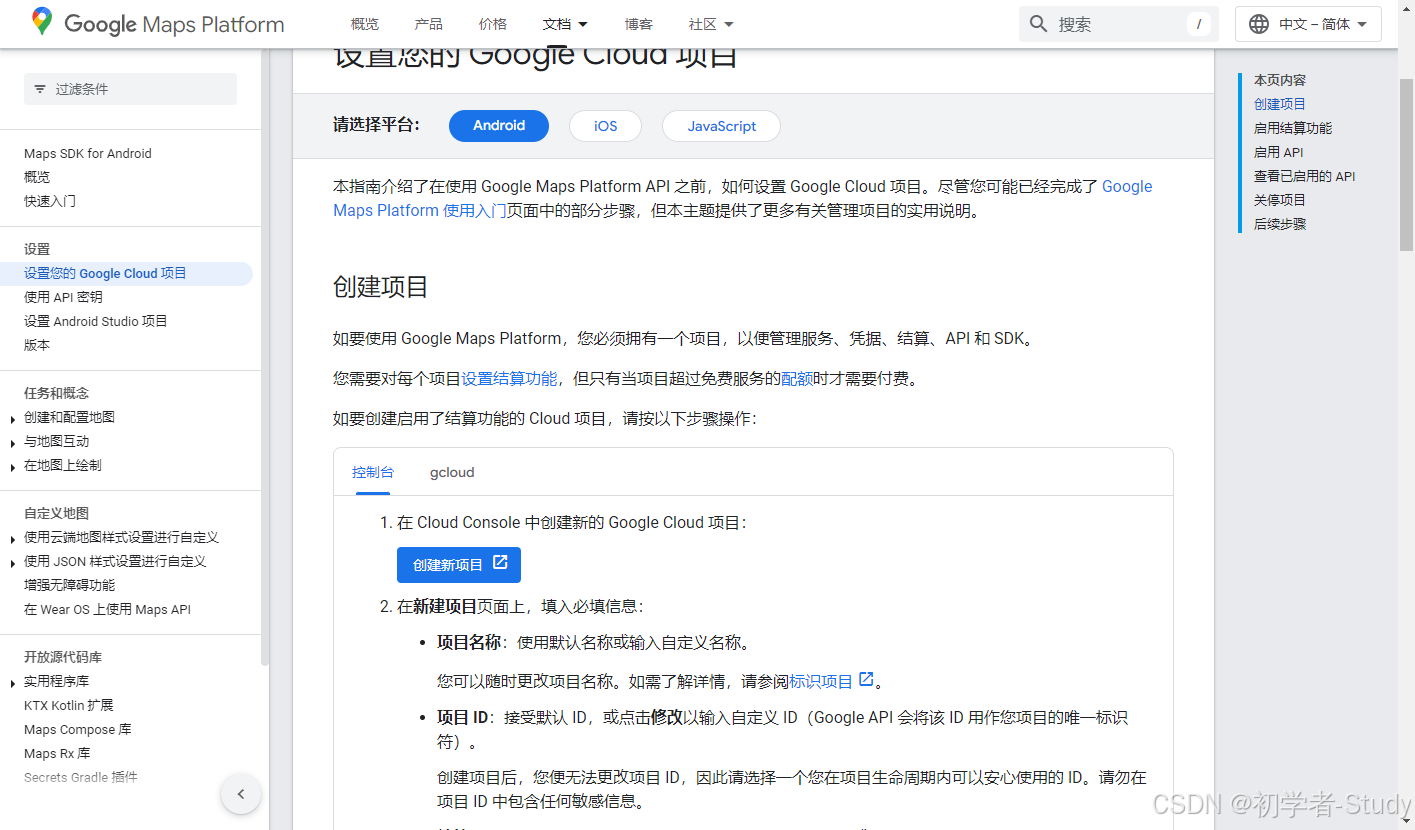1415x830 pixels.
Task: Click the globe language icon
Action: click(x=1259, y=24)
